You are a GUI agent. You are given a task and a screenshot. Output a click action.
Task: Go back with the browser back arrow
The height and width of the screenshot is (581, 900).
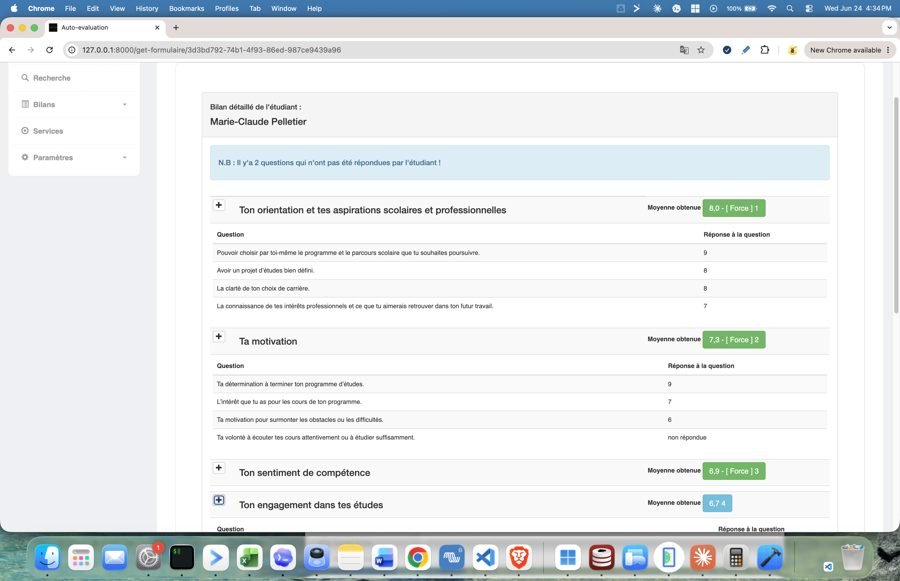[x=12, y=50]
